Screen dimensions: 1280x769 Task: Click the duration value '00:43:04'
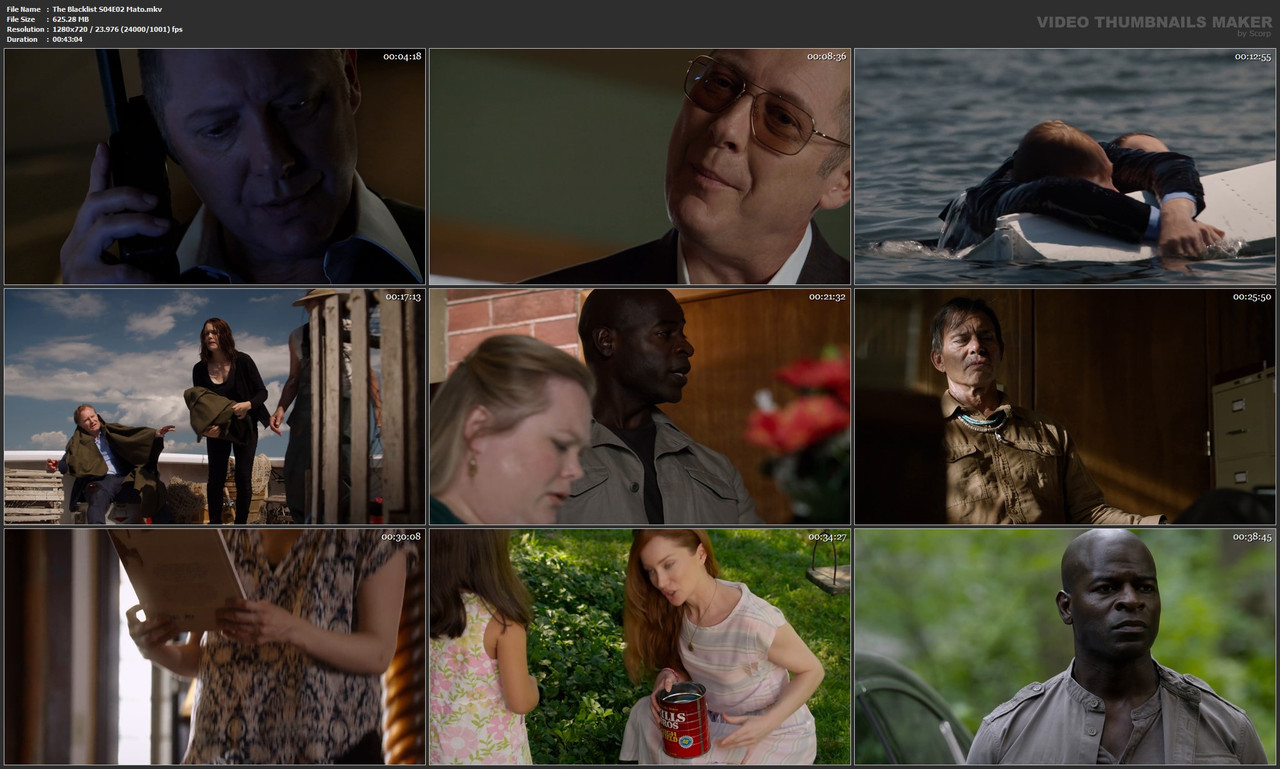[x=68, y=39]
